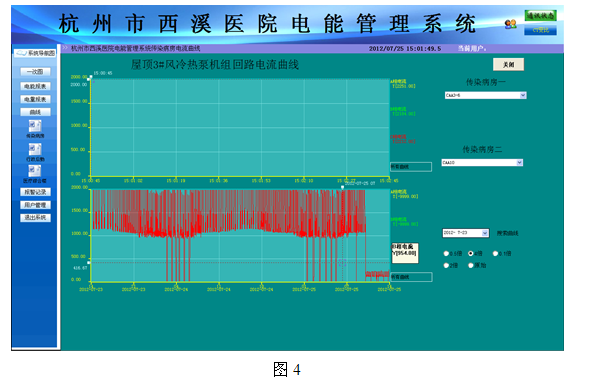Click the two-person users icon in header
The width and height of the screenshot is (612, 379).
click(511, 24)
